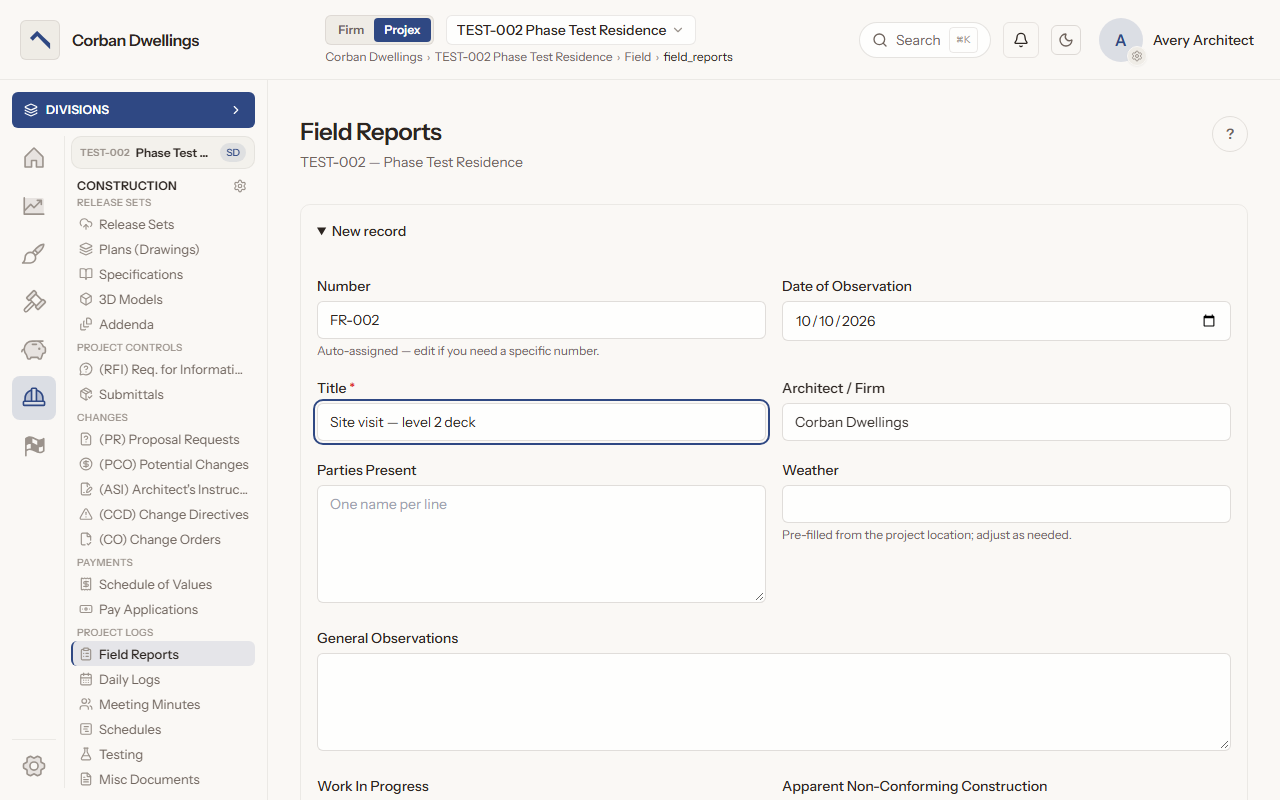This screenshot has width=1280, height=800.
Task: Click the Search button in the header
Action: 925,40
